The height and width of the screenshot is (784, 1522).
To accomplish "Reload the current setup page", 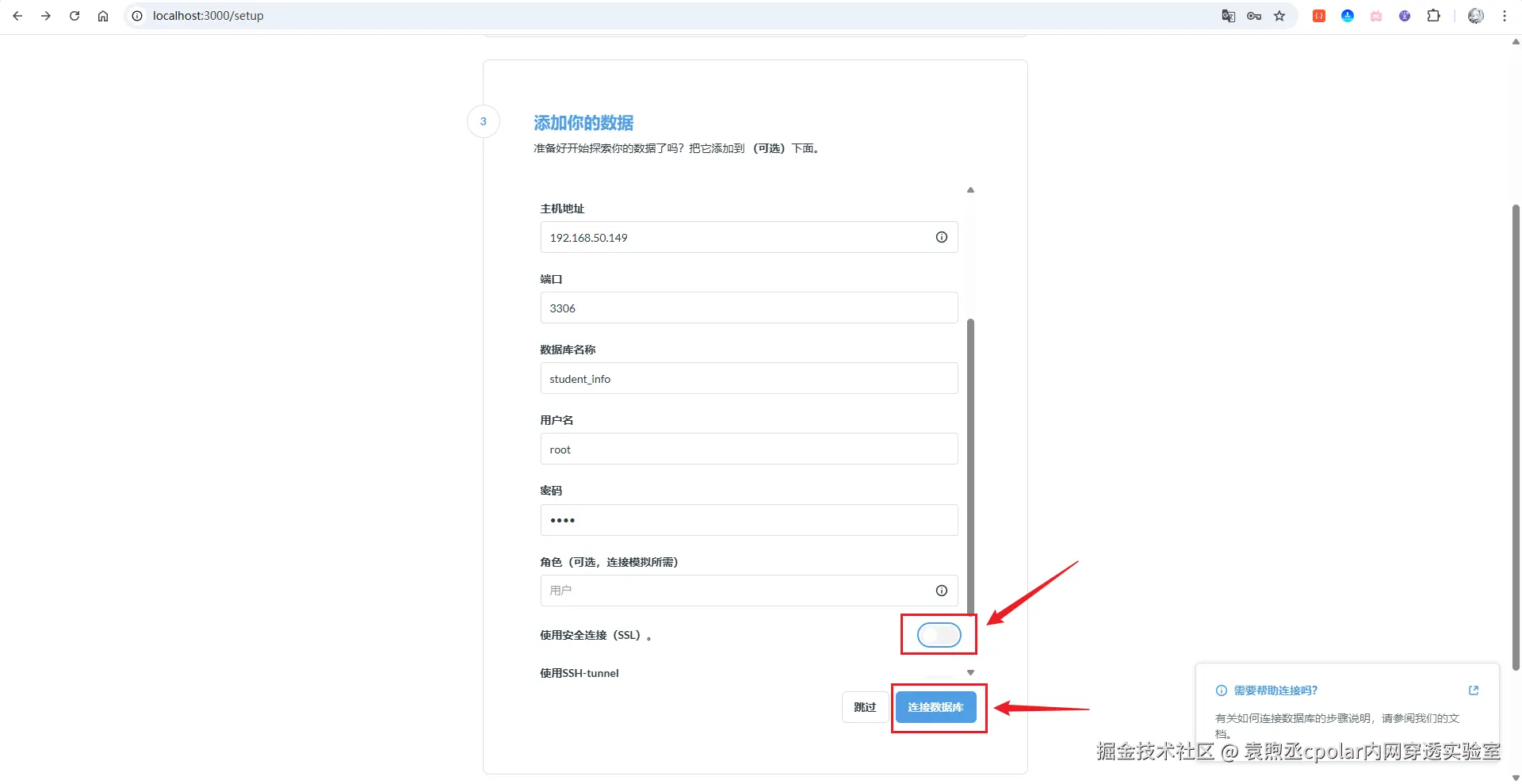I will click(x=75, y=16).
